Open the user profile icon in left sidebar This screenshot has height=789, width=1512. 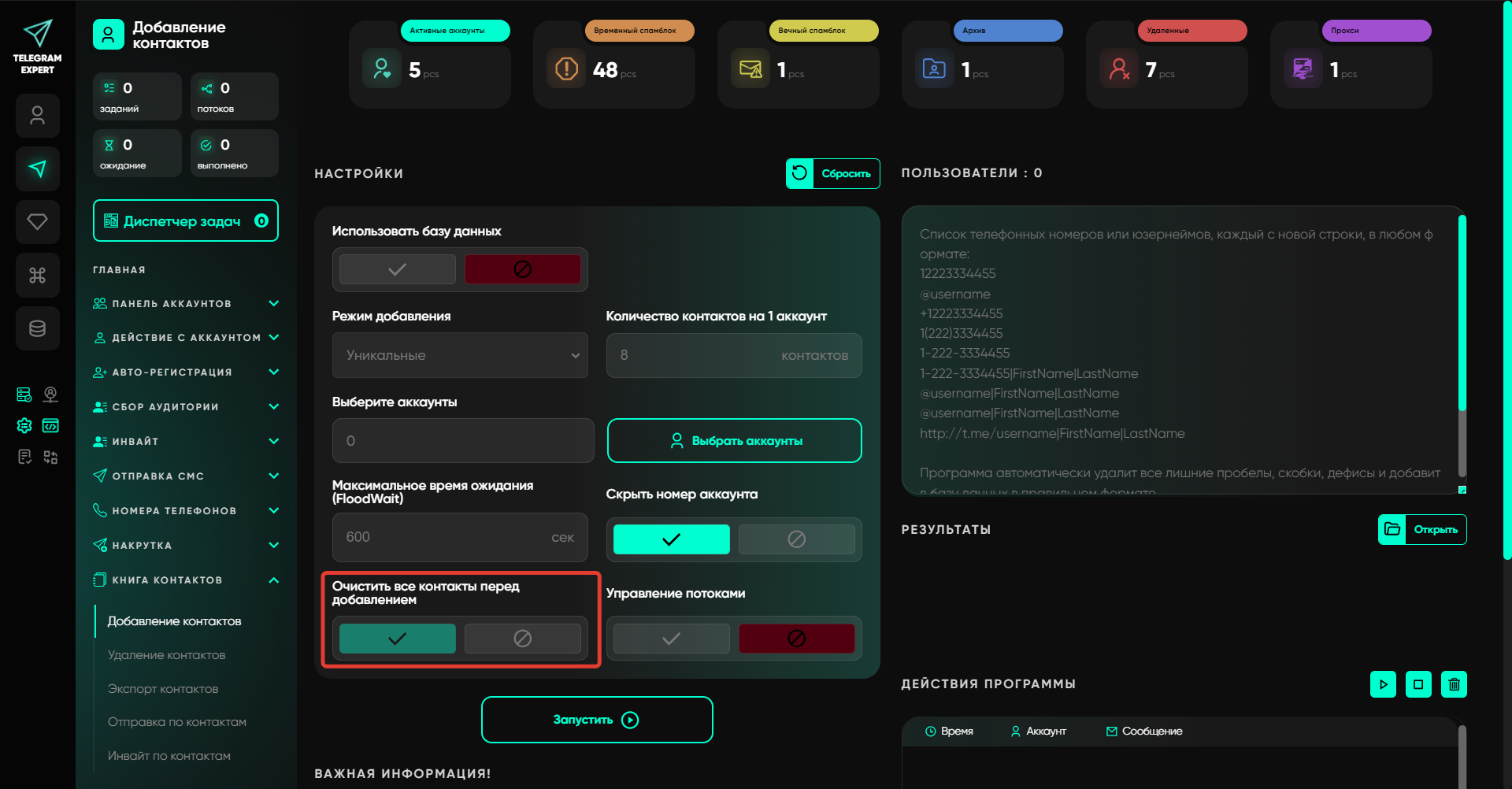click(x=37, y=116)
